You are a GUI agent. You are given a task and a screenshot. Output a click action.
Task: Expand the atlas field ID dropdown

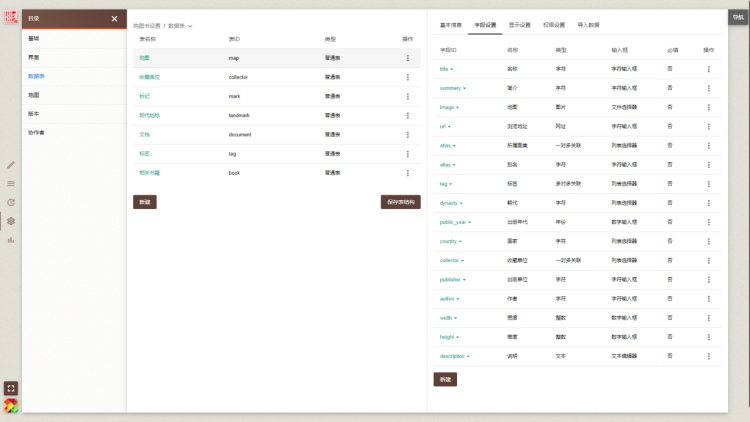pyautogui.click(x=454, y=146)
